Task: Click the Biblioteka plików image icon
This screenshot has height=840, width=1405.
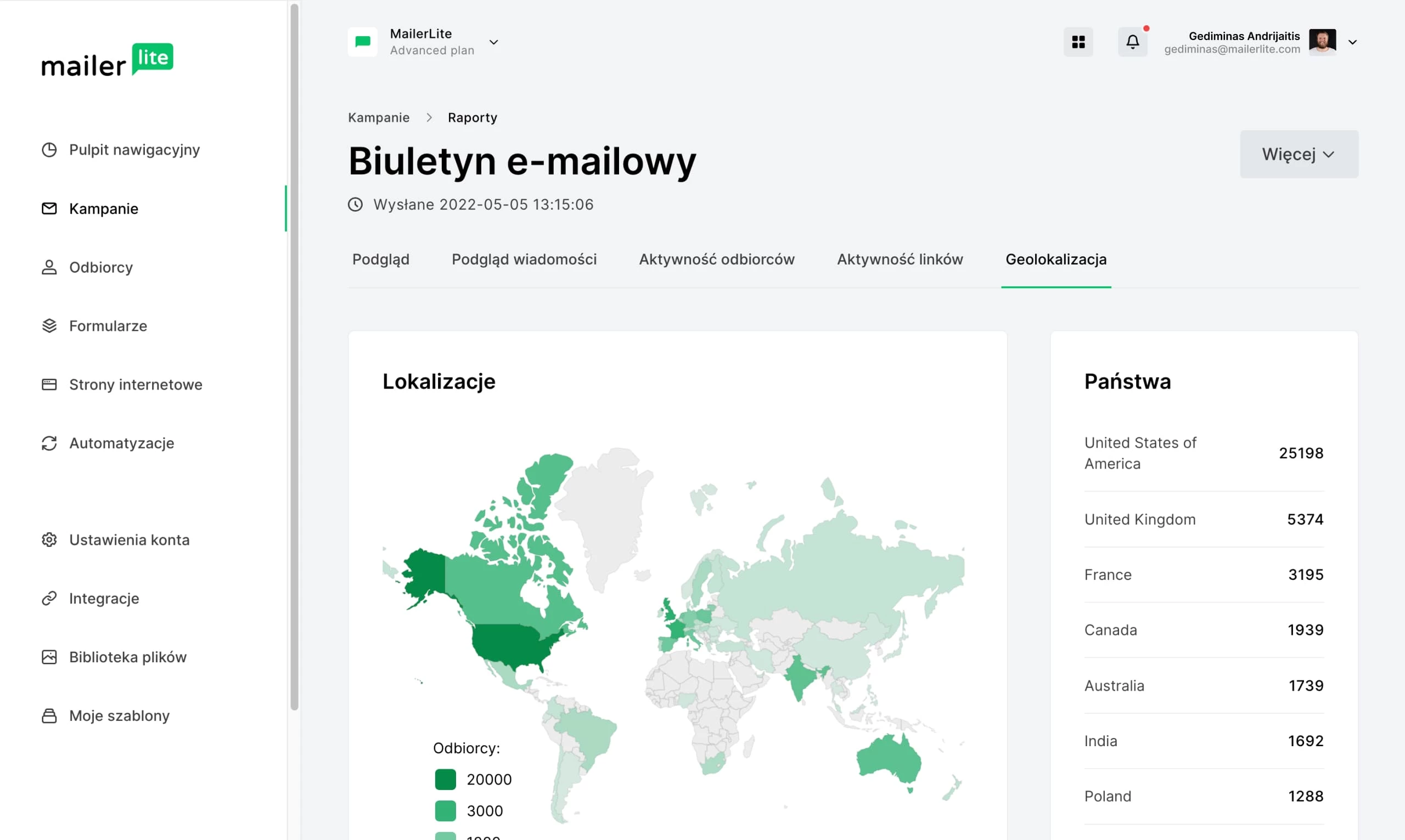Action: 49,657
